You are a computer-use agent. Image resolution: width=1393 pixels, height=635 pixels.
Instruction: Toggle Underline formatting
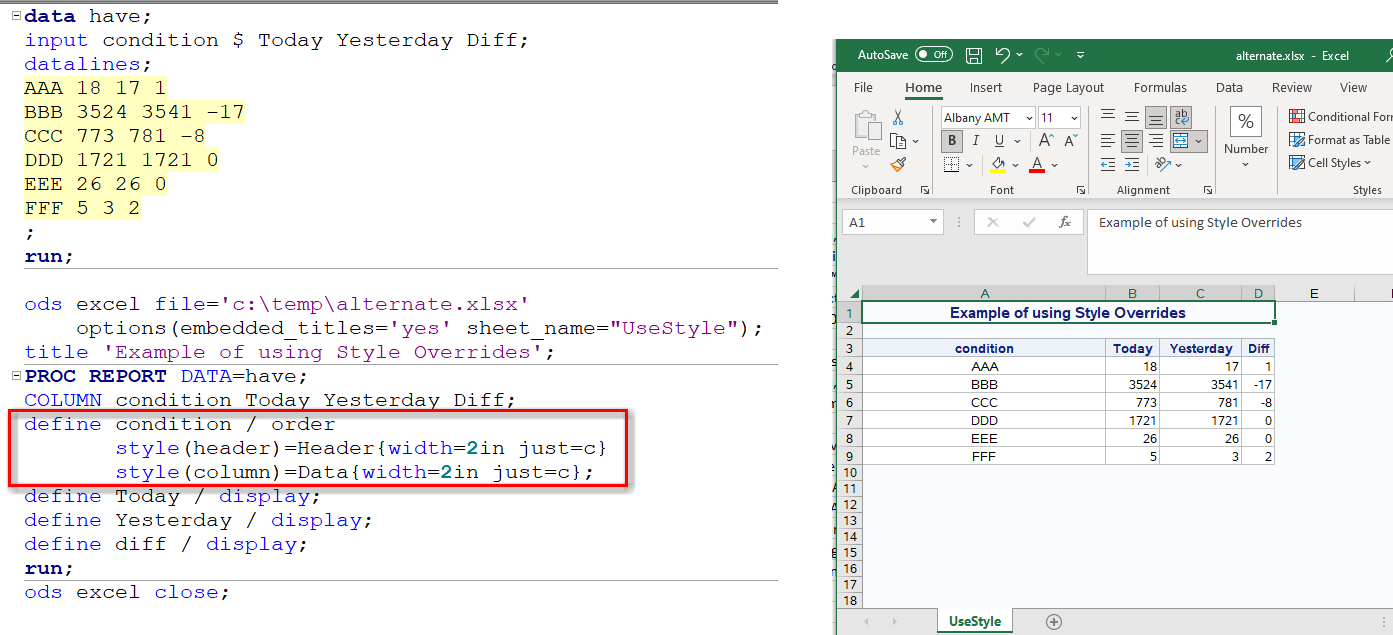point(998,141)
